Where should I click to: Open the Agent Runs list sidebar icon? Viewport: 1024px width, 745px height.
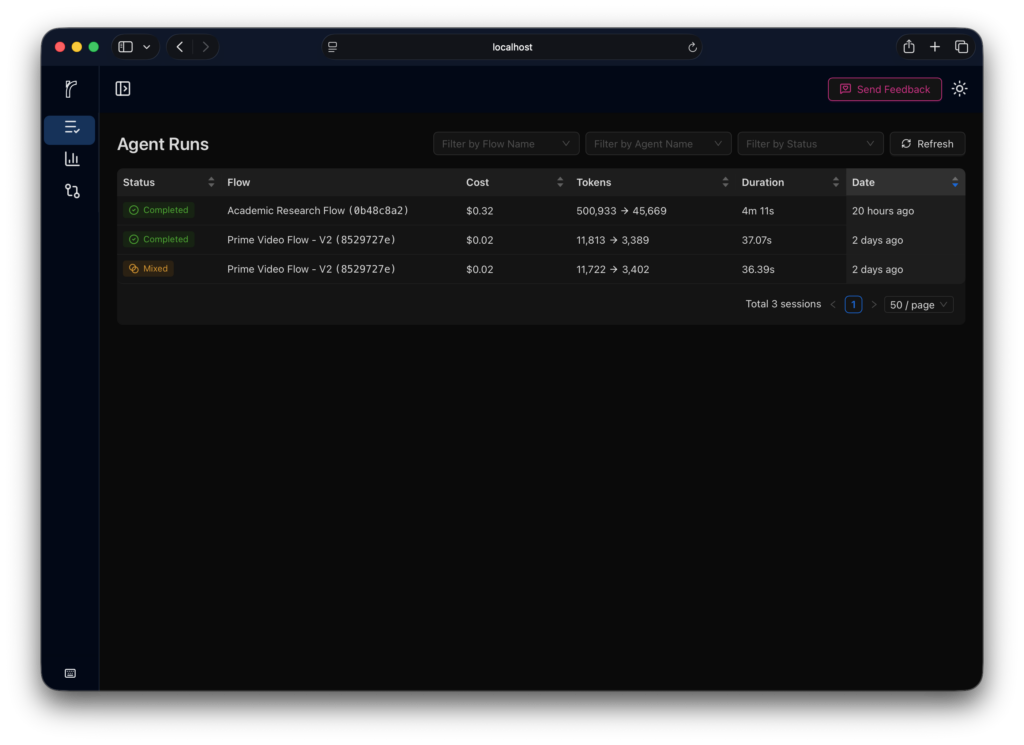click(x=70, y=128)
